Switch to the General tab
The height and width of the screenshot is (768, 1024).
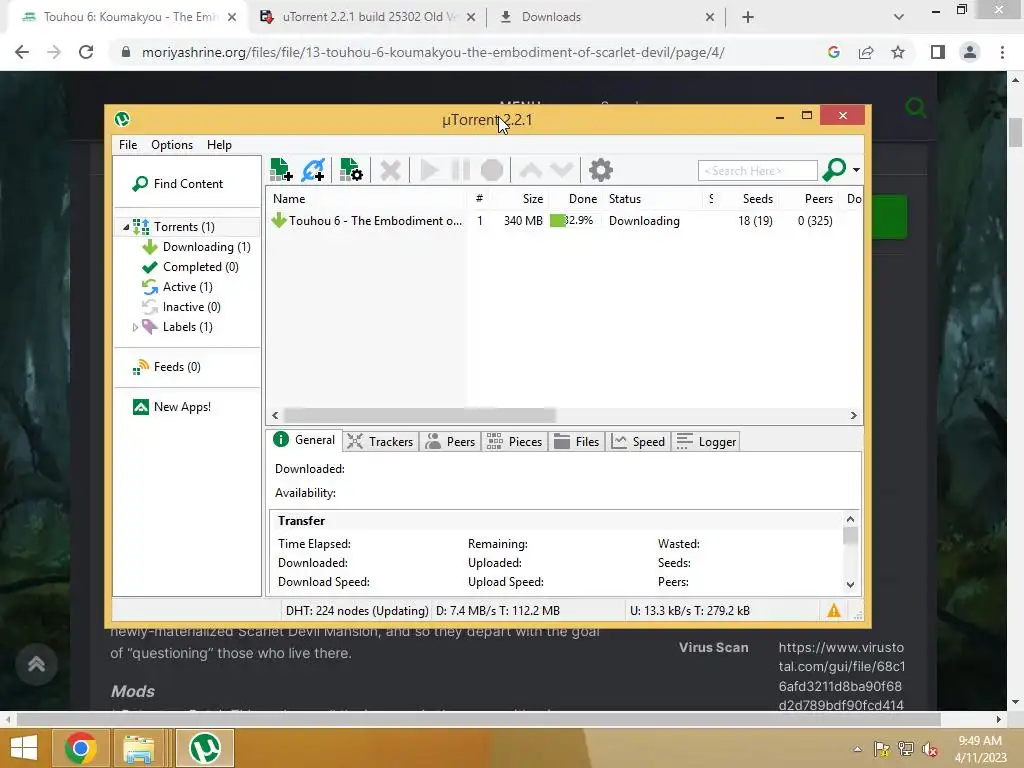point(304,440)
